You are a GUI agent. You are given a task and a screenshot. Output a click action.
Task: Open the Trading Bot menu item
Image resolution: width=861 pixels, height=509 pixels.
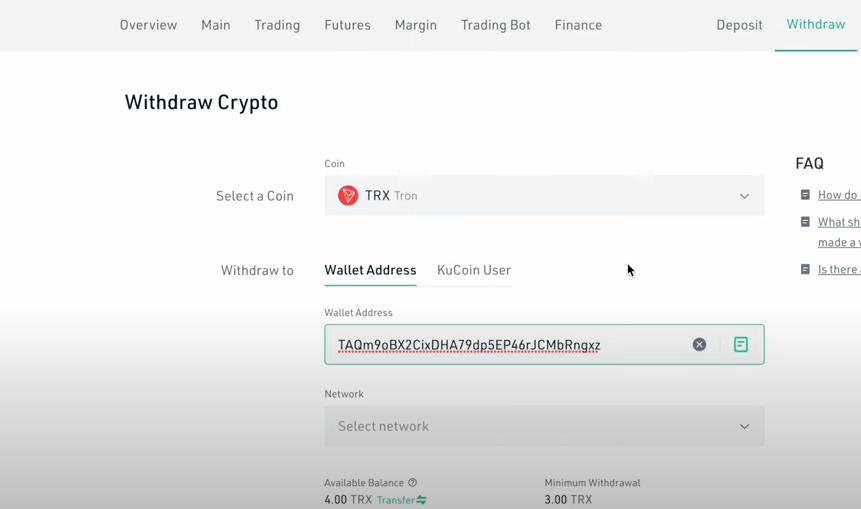tap(495, 25)
